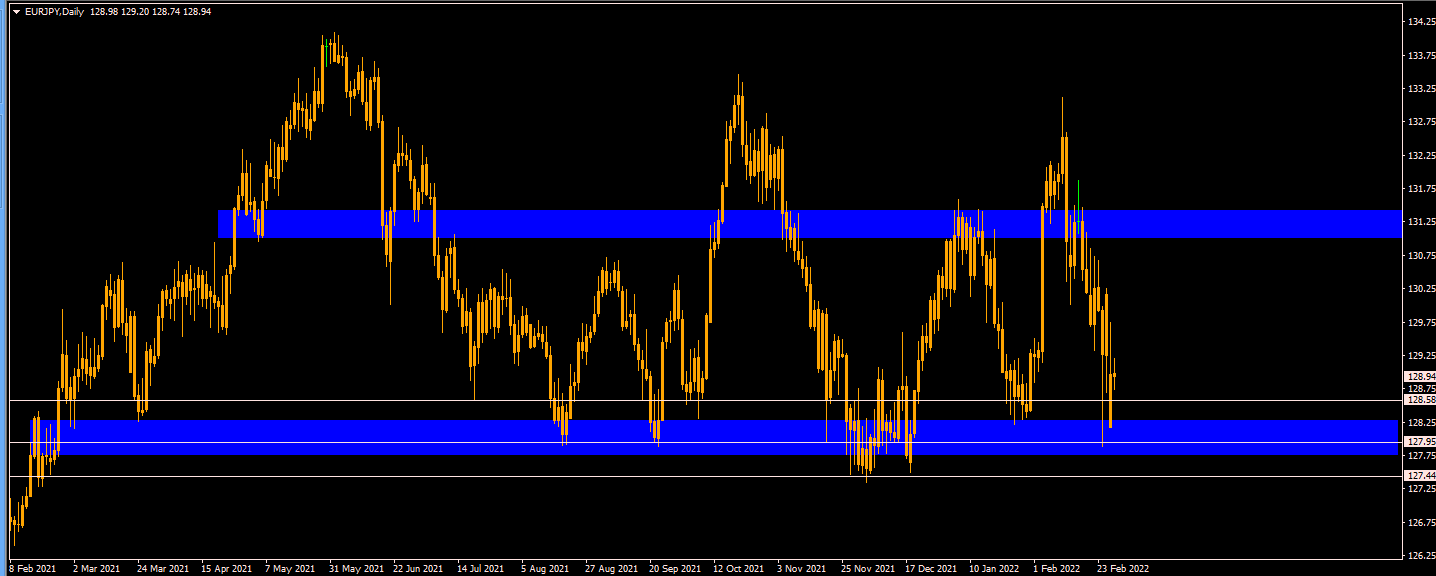Click the 31 May 2021 date label

tap(355, 568)
